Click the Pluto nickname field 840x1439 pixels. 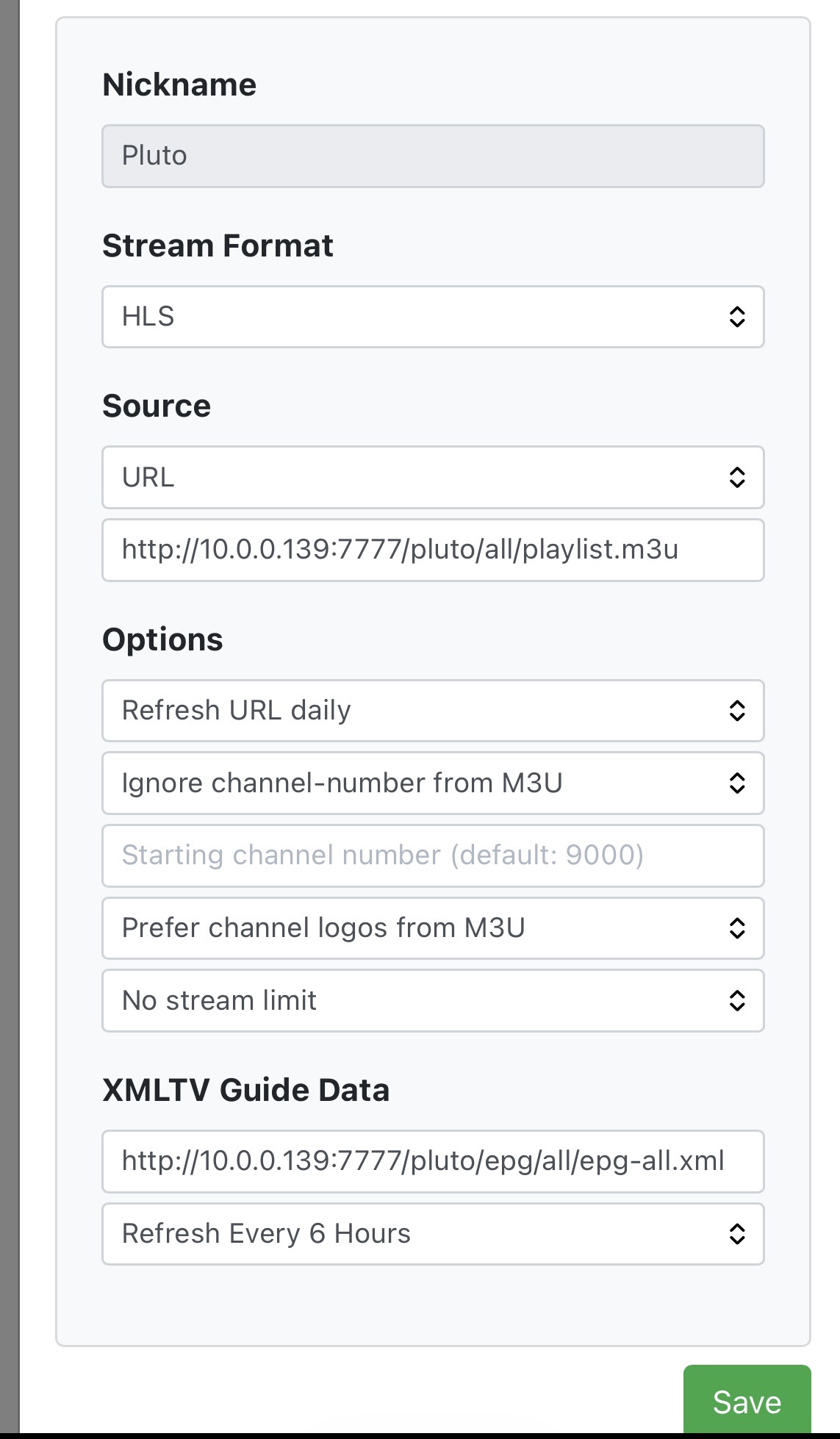pyautogui.click(x=432, y=156)
